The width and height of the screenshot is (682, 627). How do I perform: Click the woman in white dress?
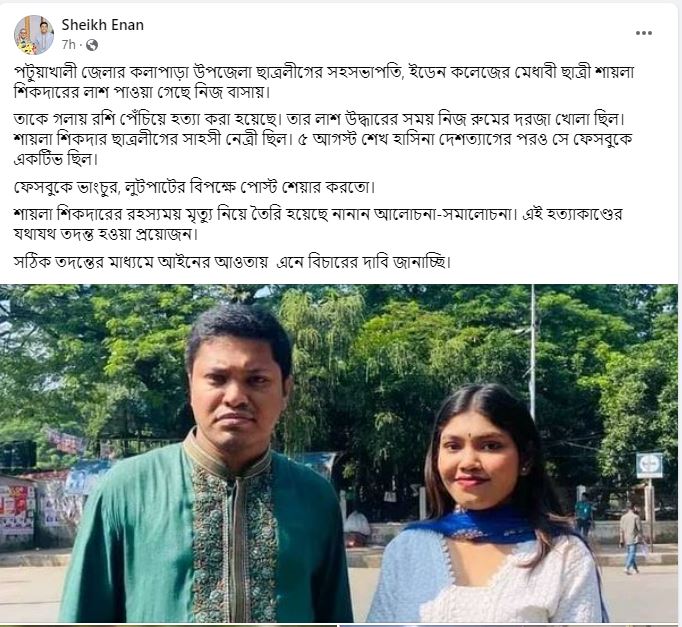coord(487,504)
